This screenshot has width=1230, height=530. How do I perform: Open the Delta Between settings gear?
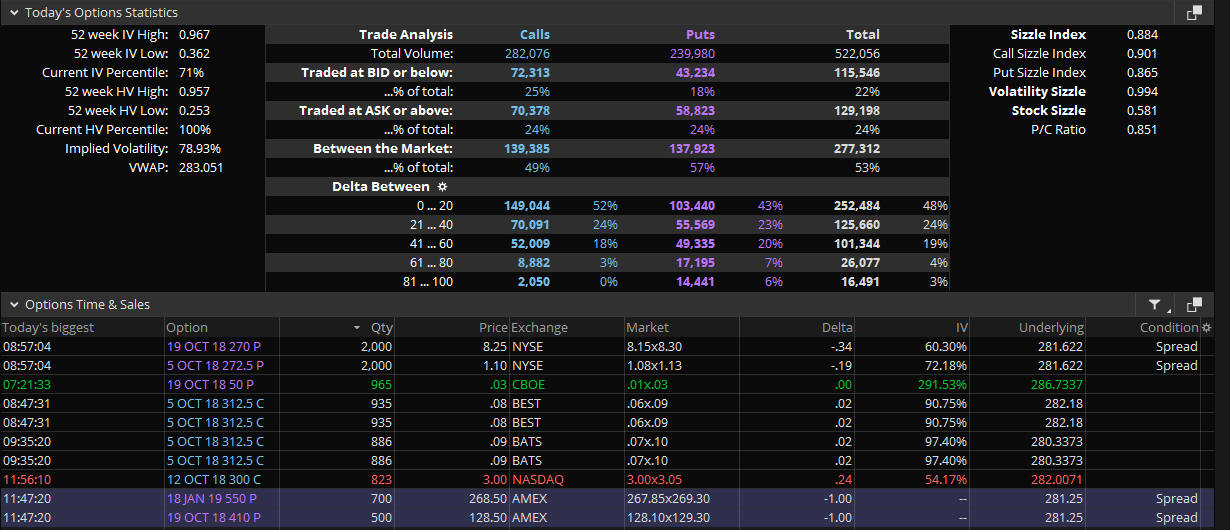click(x=443, y=186)
